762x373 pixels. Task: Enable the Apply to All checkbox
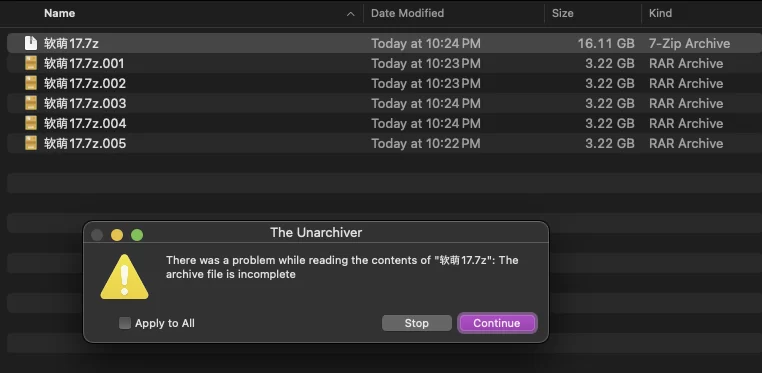click(x=125, y=323)
